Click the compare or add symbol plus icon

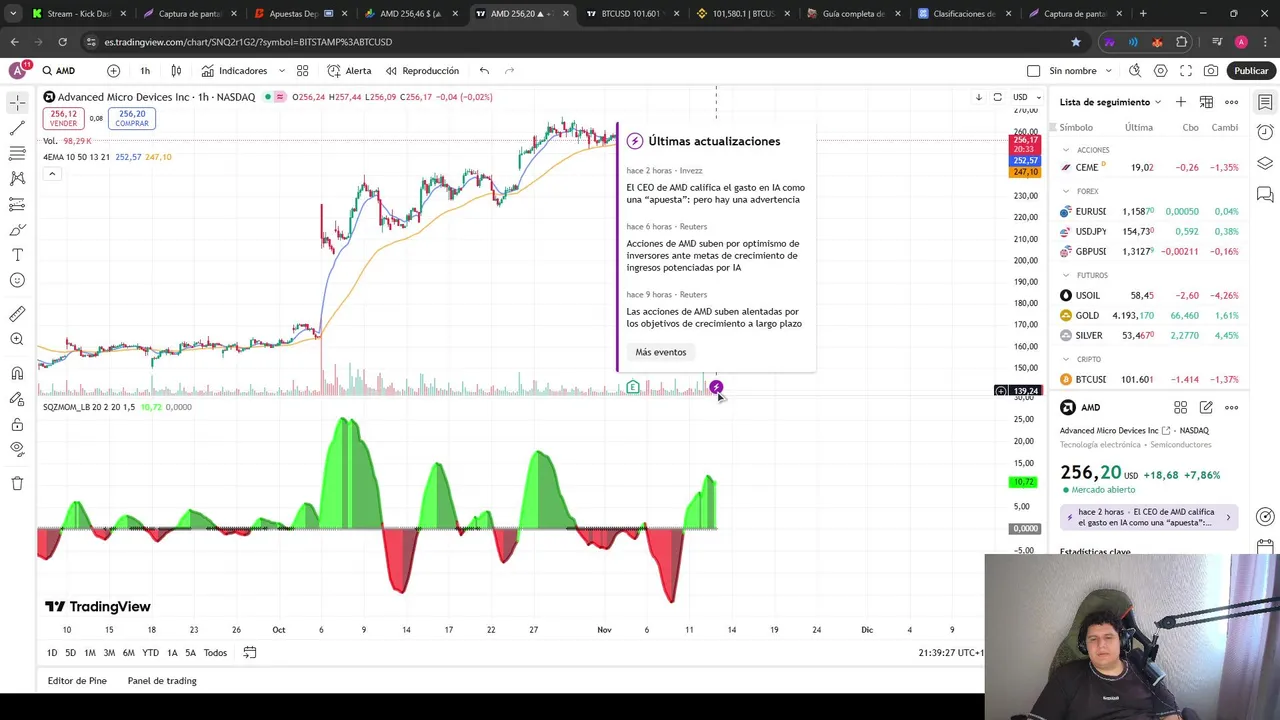click(113, 71)
